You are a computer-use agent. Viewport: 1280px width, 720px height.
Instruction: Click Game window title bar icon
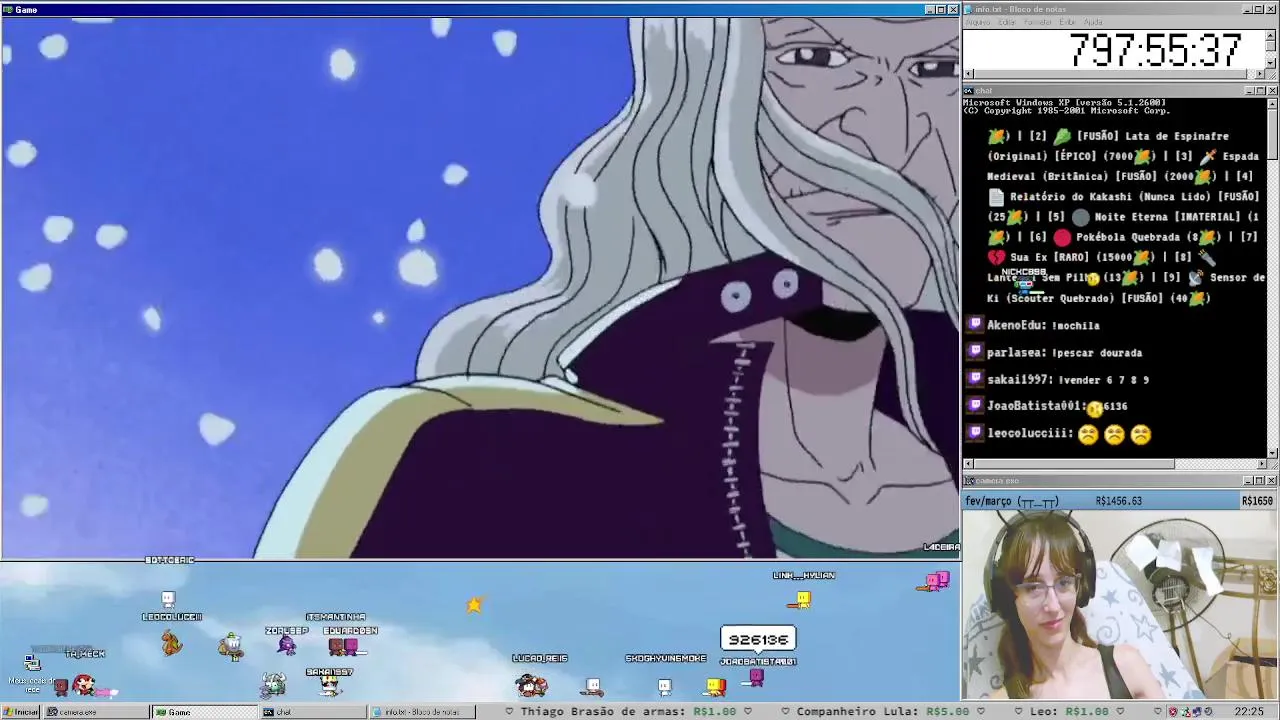tap(8, 9)
